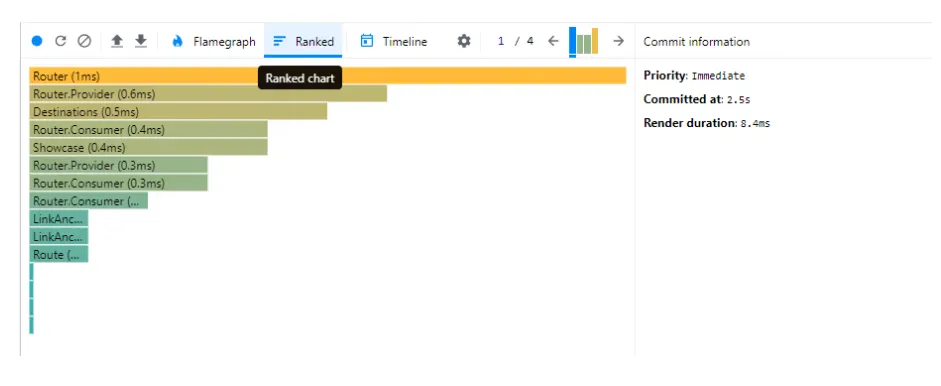This screenshot has width=941, height=386.
Task: Load profile upload arrow icon
Action: (117, 41)
